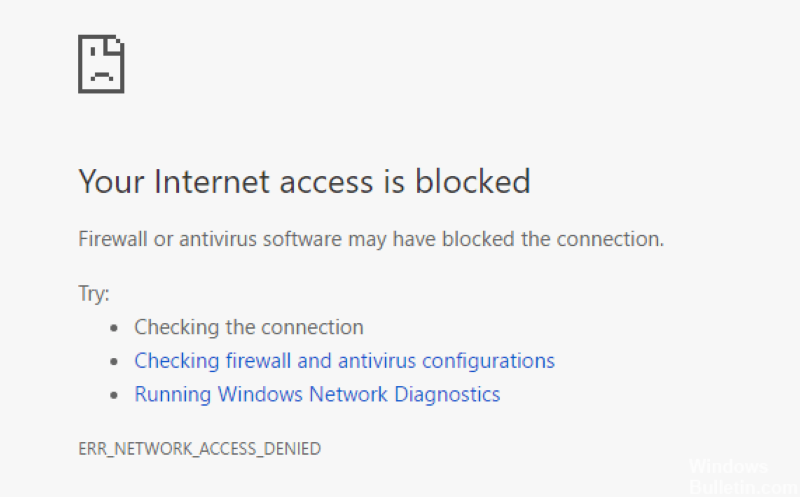Click the word 'Internet' in the heading
The height and width of the screenshot is (497, 800).
click(211, 181)
